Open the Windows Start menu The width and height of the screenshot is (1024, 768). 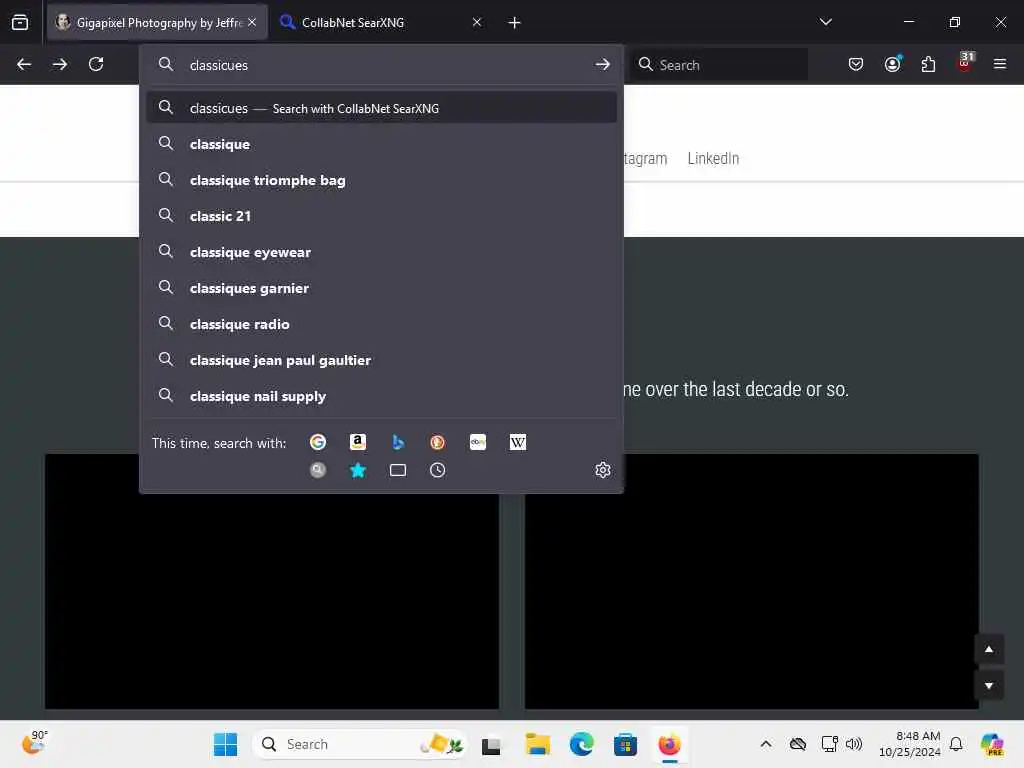click(226, 744)
